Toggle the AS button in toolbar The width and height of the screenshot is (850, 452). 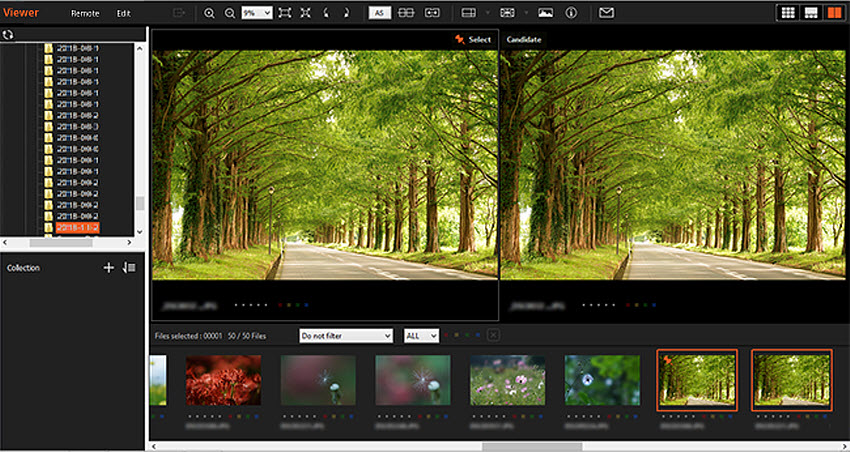coord(379,13)
